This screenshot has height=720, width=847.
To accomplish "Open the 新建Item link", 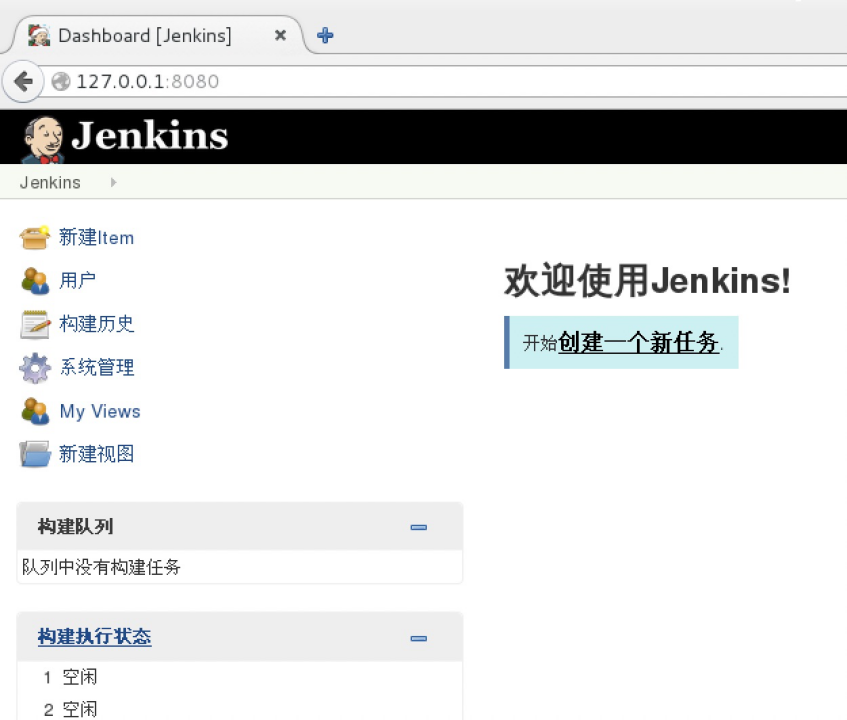I will pos(96,238).
